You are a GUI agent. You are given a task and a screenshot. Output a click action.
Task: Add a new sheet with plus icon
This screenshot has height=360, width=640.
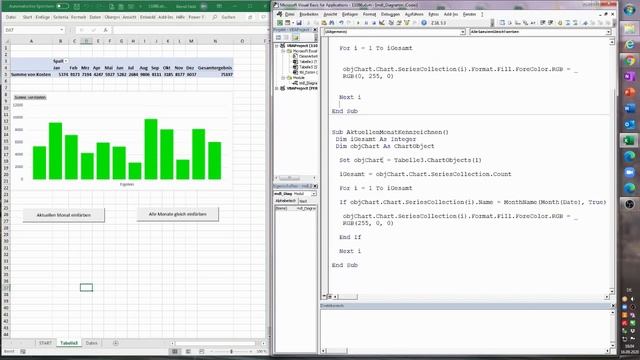click(x=116, y=343)
